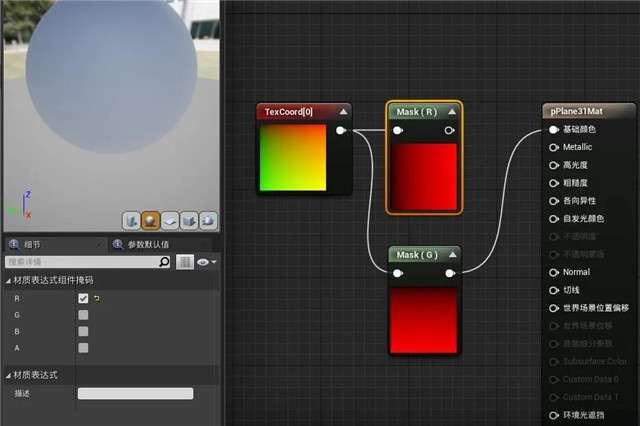Collapse the TexCoord[0] node preview

pyautogui.click(x=343, y=112)
